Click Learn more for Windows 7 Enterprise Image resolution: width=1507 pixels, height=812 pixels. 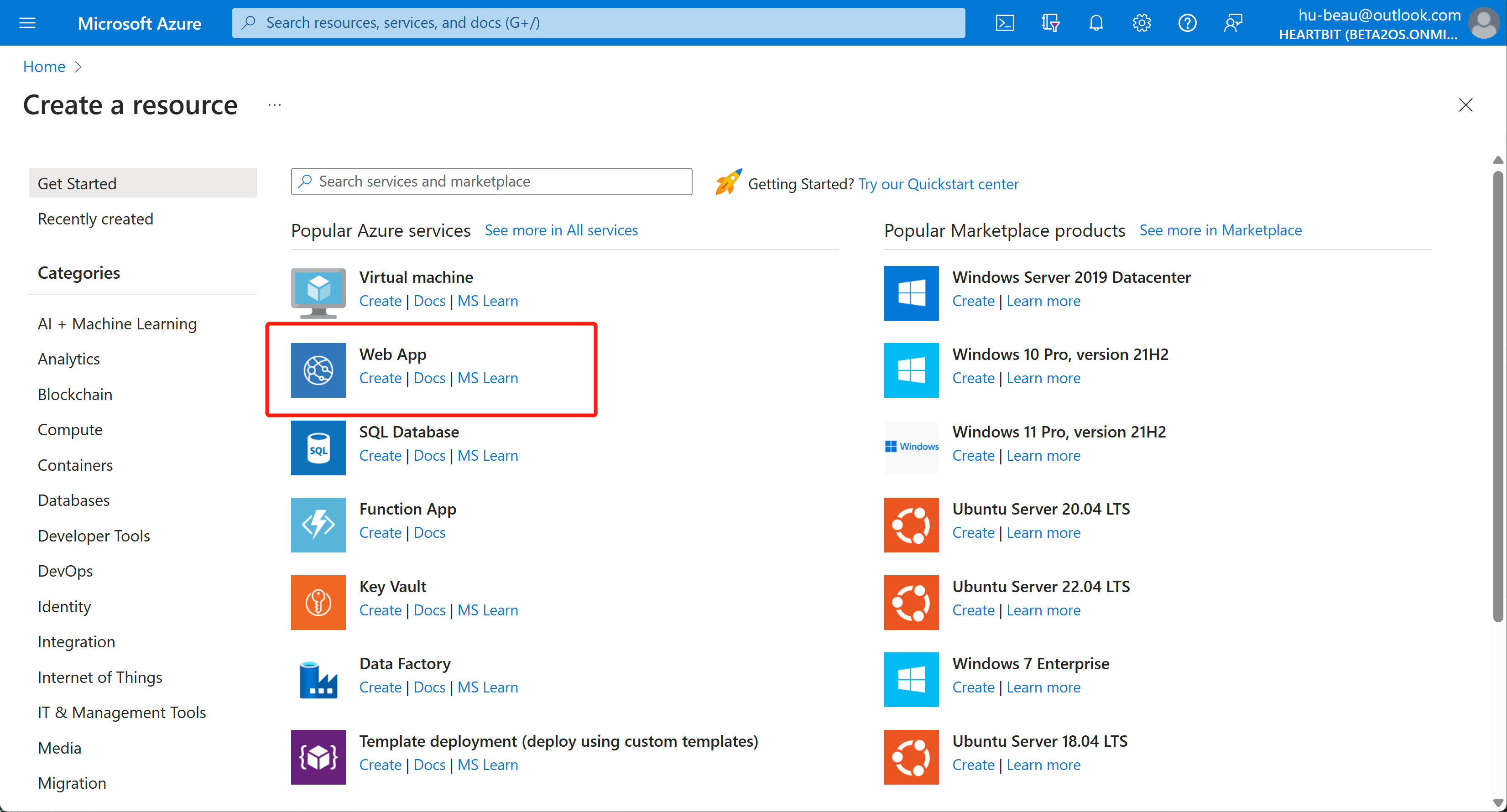pos(1043,687)
